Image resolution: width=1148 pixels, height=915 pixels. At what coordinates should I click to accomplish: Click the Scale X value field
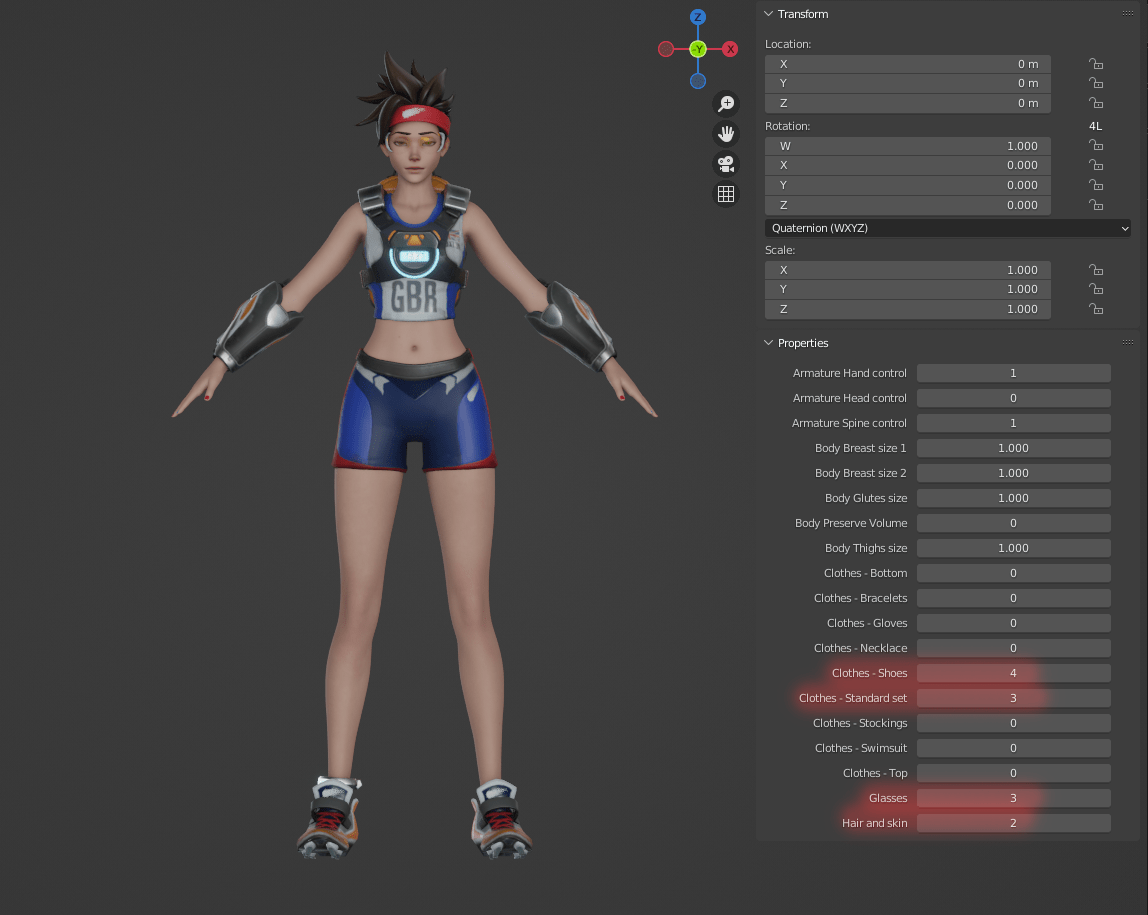(908, 269)
